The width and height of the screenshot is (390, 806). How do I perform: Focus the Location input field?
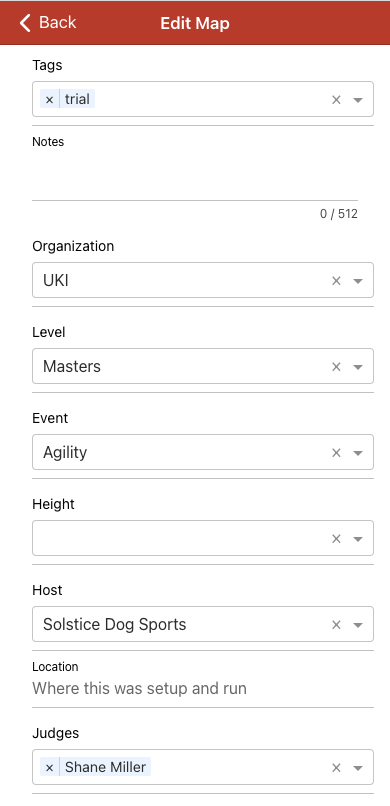tap(202, 688)
